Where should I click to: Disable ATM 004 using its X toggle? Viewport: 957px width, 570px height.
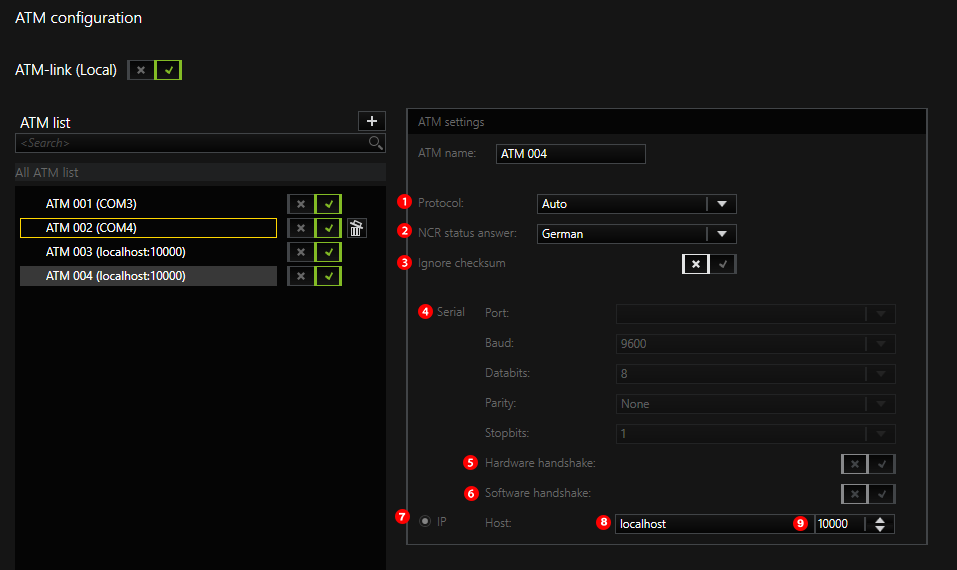click(x=301, y=276)
